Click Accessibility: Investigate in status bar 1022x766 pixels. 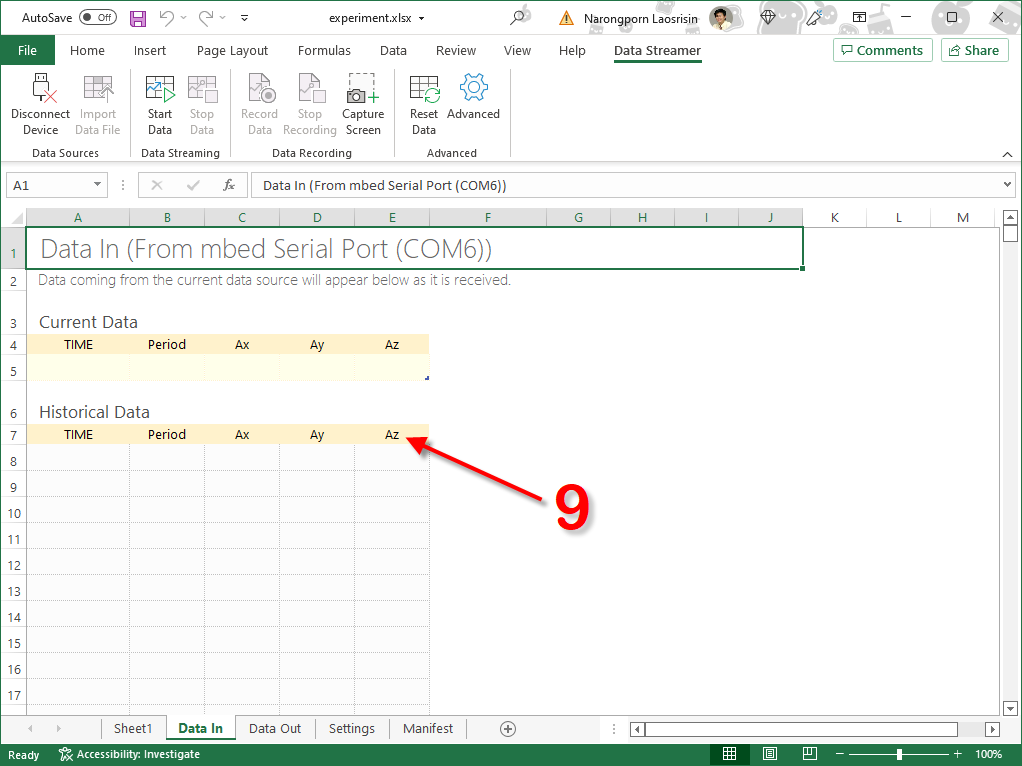(x=129, y=754)
